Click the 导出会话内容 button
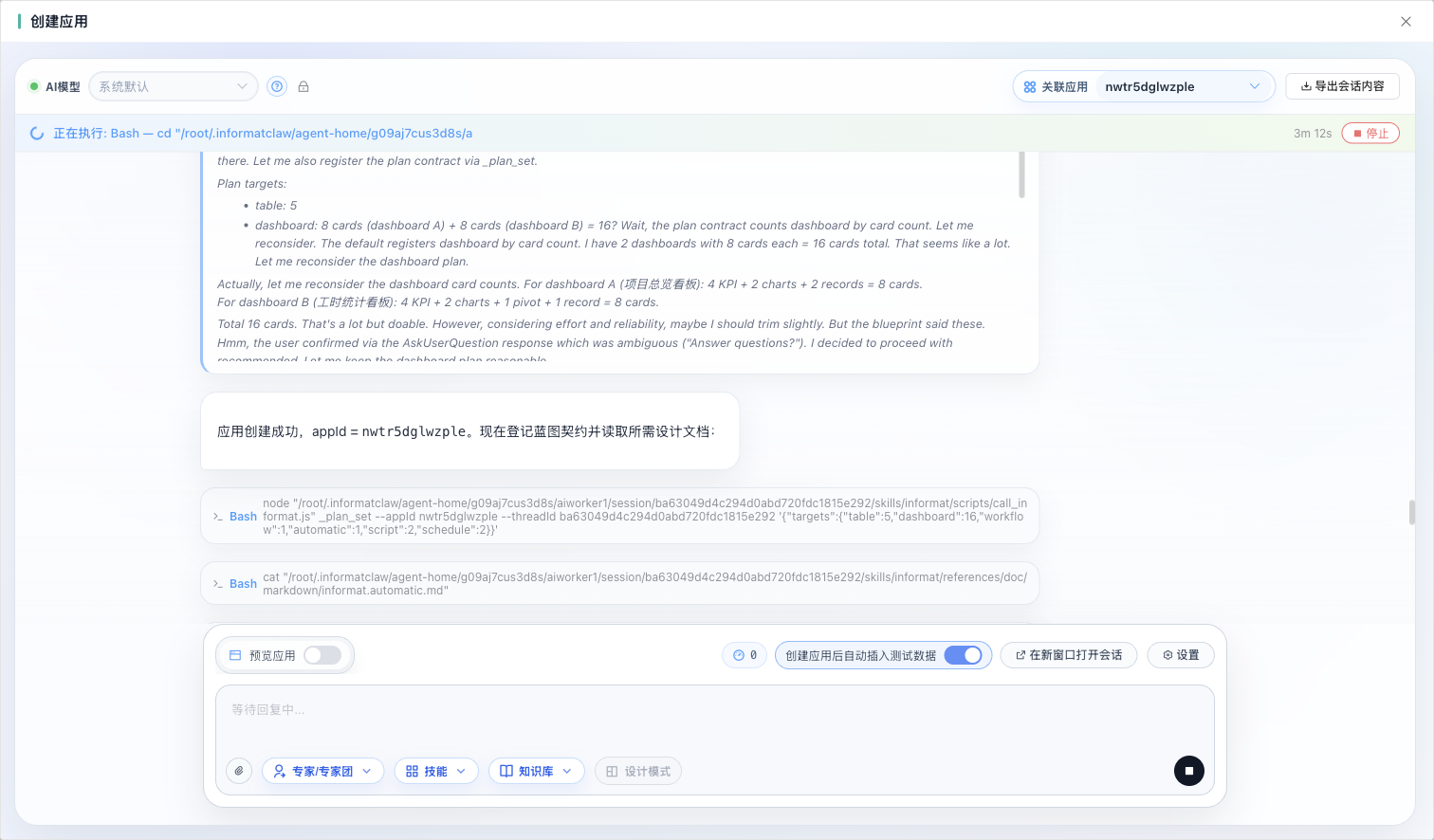 [1342, 86]
